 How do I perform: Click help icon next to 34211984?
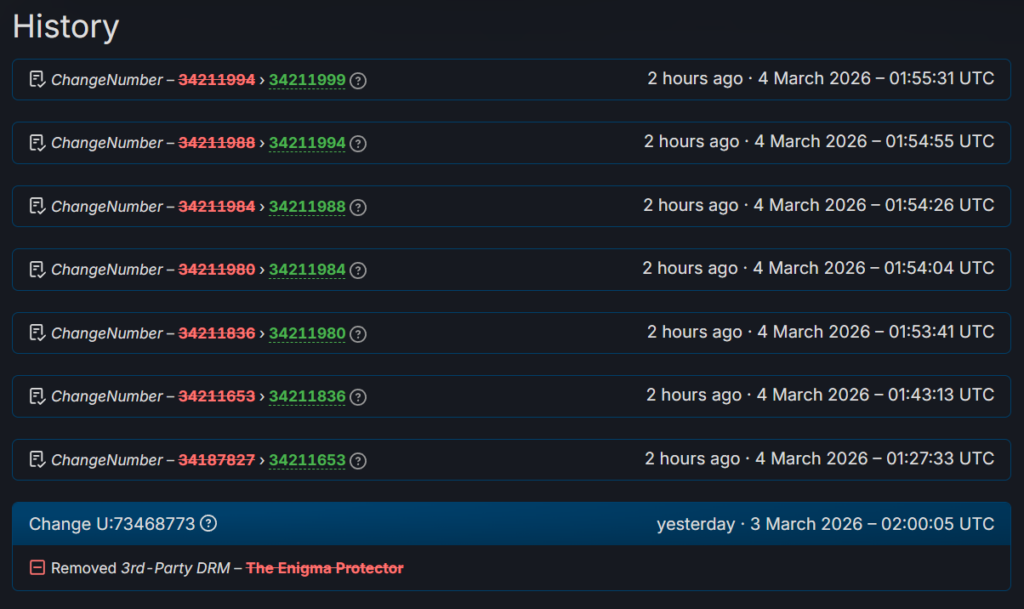[358, 270]
